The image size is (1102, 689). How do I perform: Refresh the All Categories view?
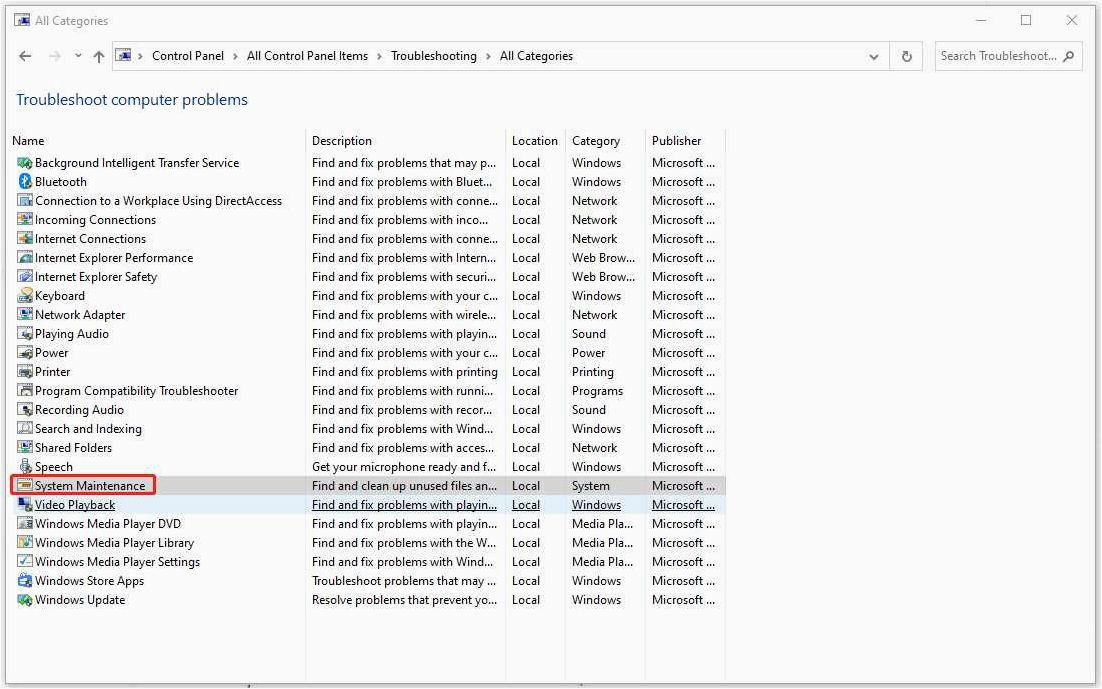[x=907, y=56]
